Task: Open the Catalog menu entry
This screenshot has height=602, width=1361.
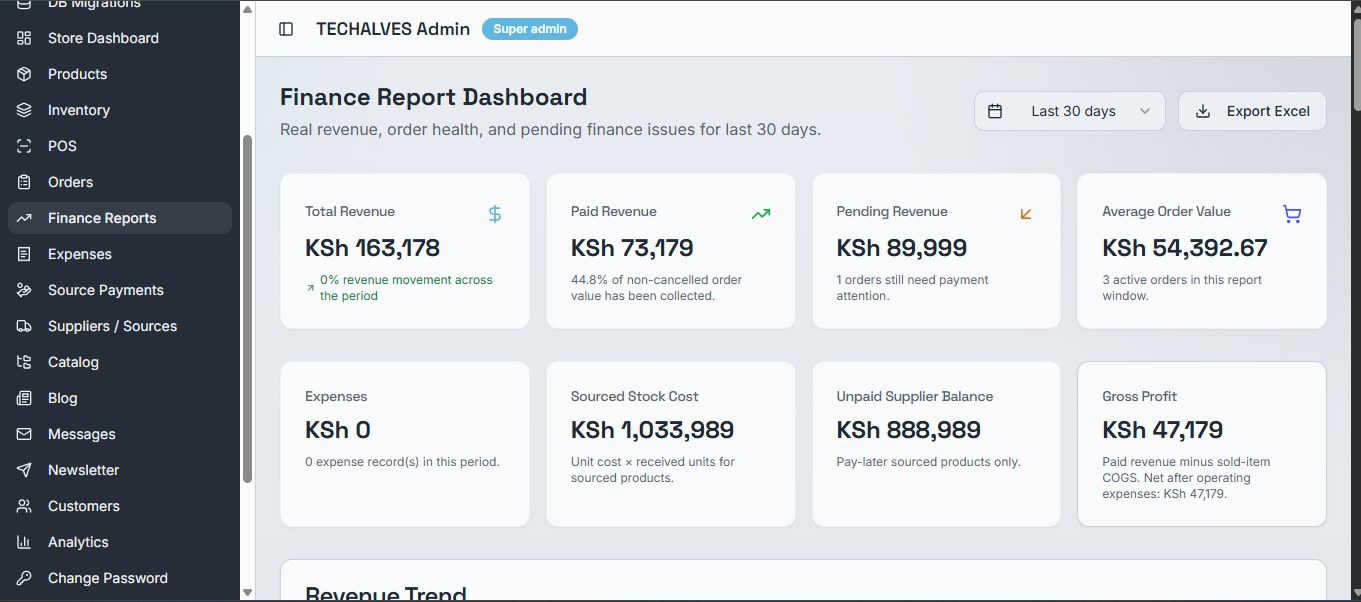Action: [120, 362]
